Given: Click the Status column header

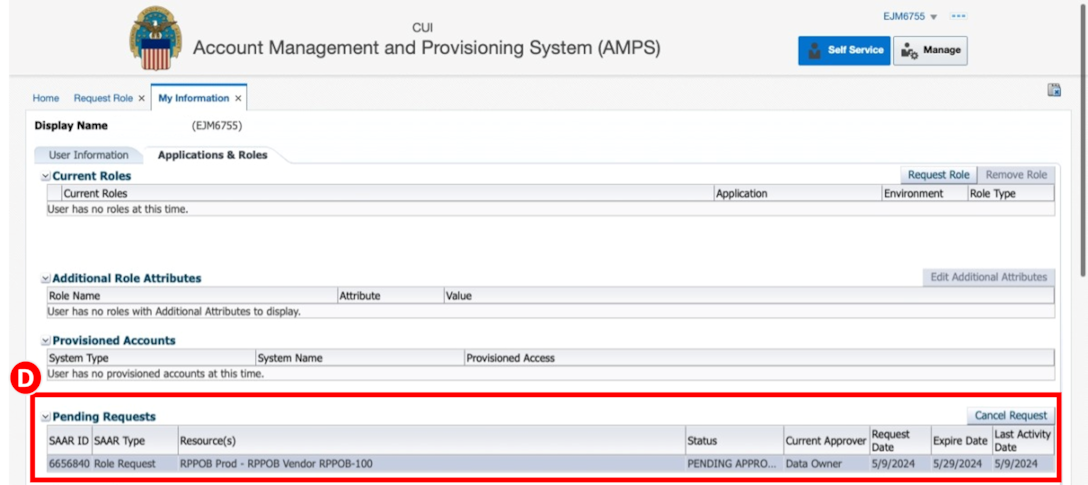Looking at the screenshot, I should [x=734, y=441].
